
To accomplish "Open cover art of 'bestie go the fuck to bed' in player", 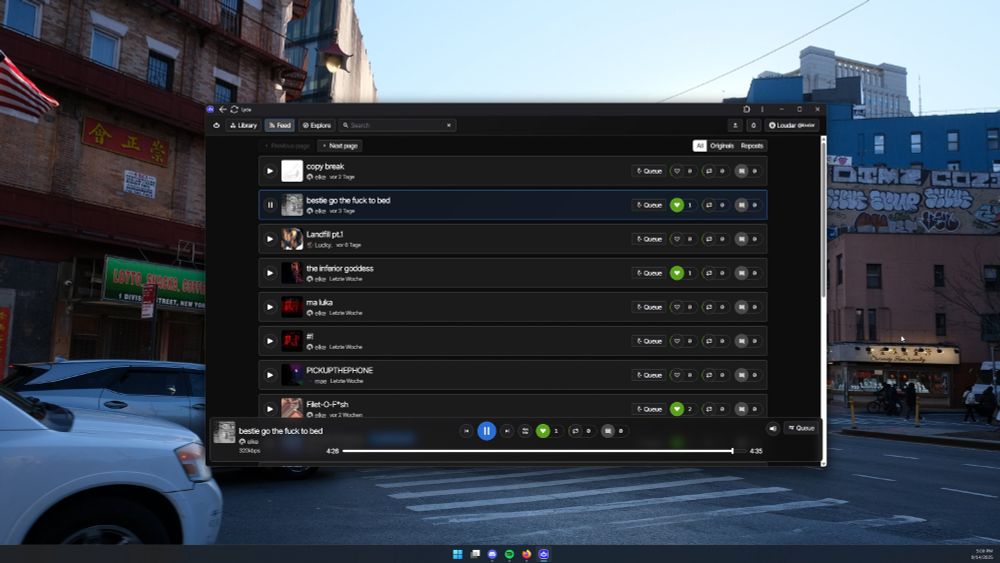I will coord(224,432).
